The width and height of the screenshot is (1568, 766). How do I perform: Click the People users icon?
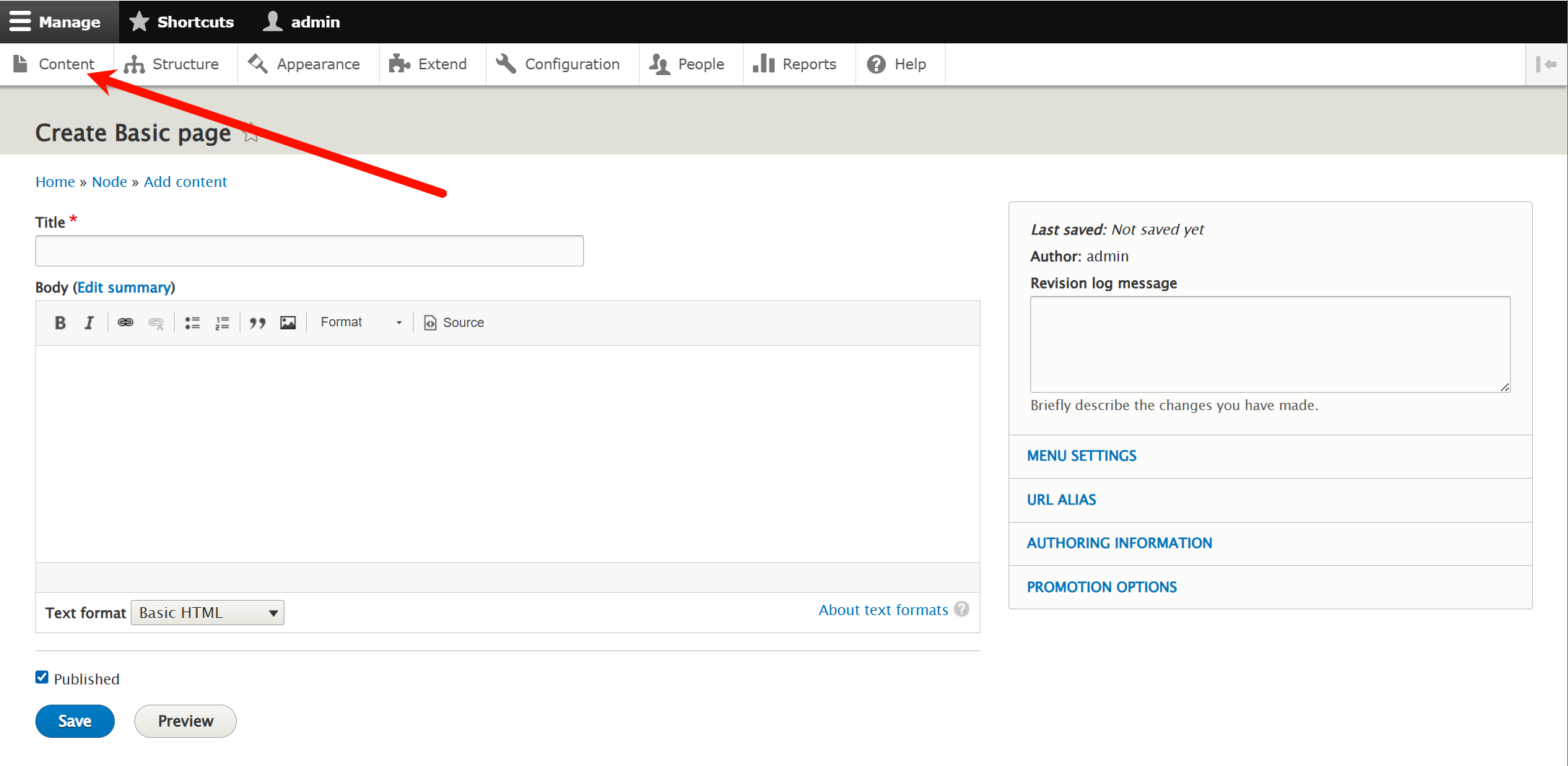coord(659,64)
